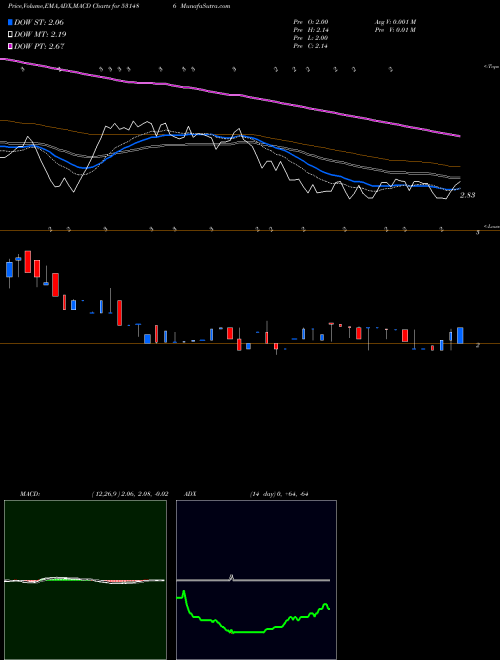Click the 'Pre L: 2.00' value
The image size is (500, 660).
[x=311, y=38]
